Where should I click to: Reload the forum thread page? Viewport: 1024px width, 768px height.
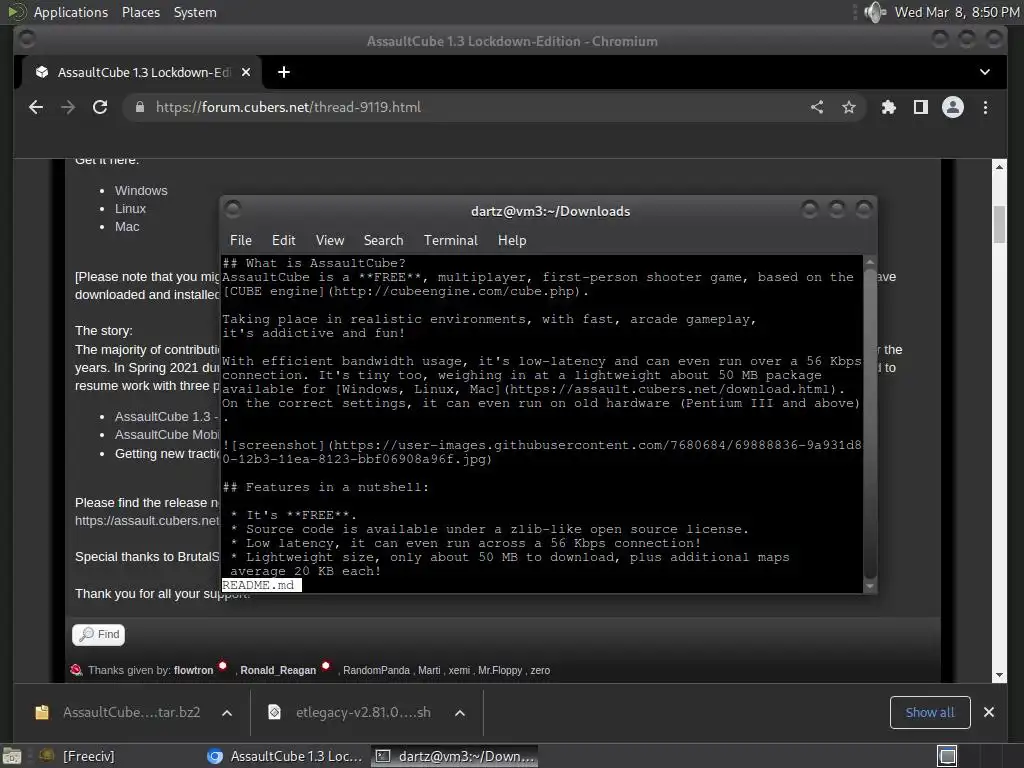tap(100, 107)
